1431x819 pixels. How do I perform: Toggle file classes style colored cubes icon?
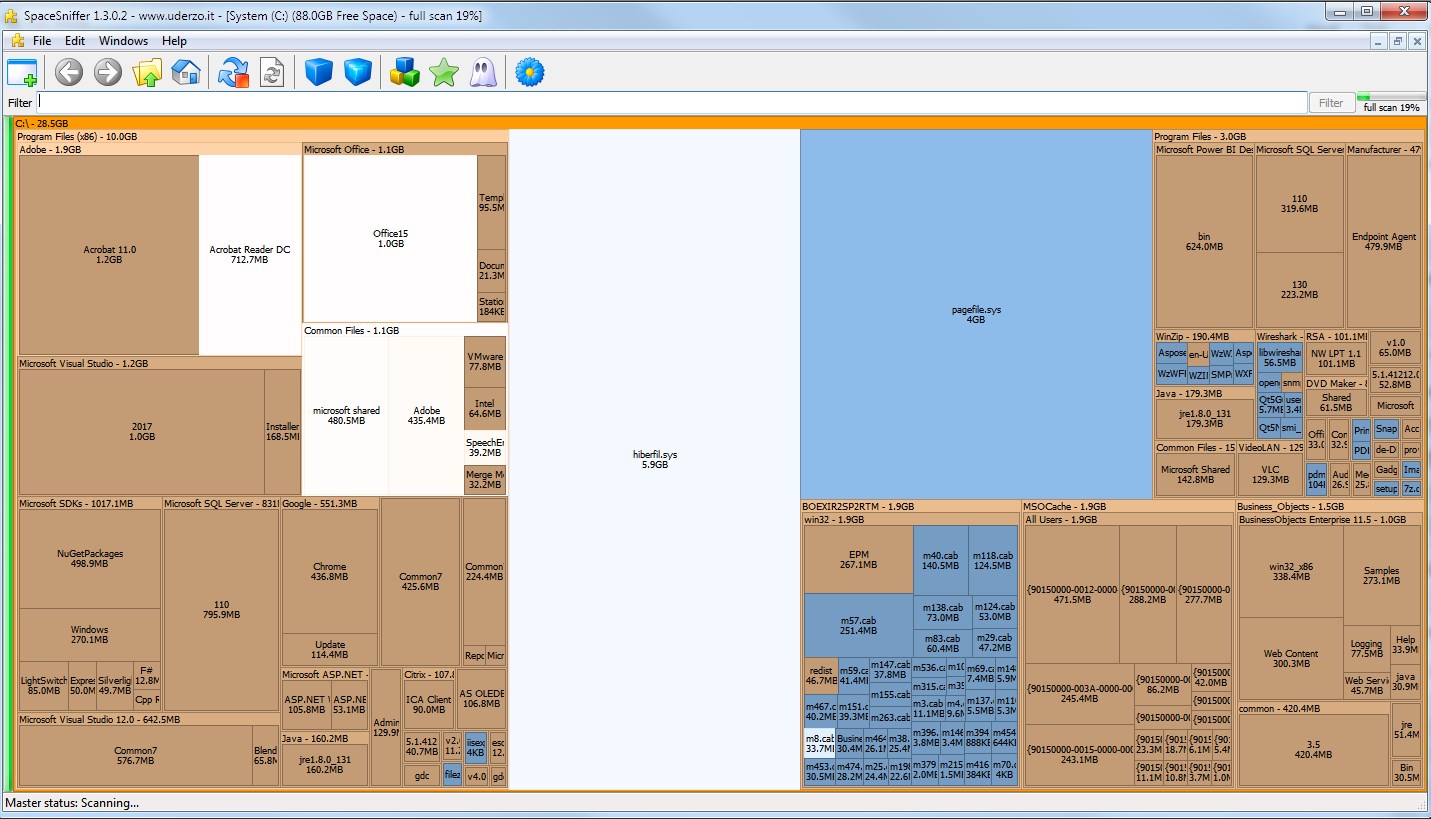pos(404,72)
